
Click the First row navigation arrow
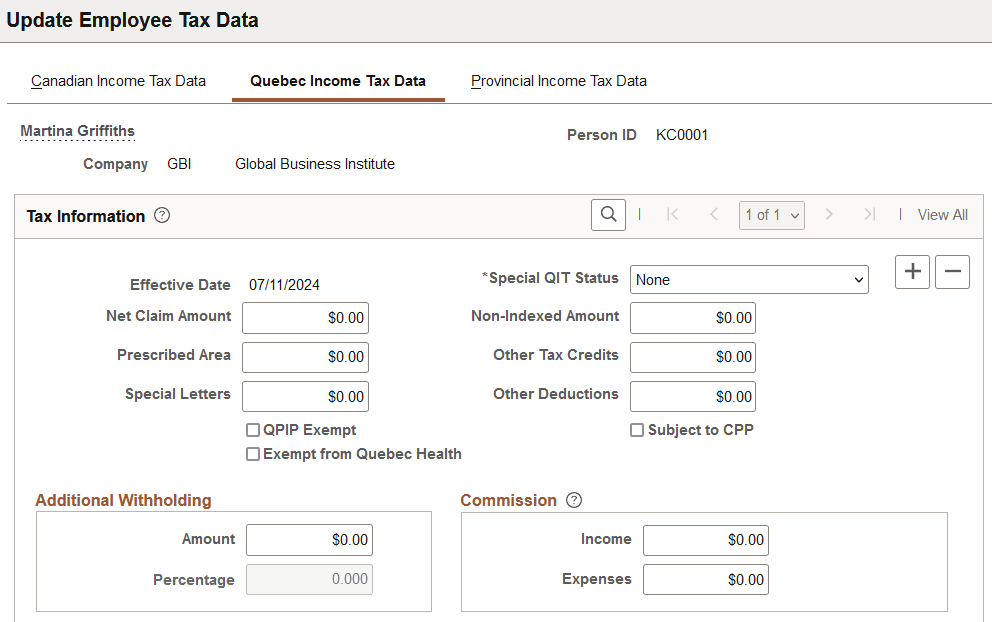[x=672, y=214]
